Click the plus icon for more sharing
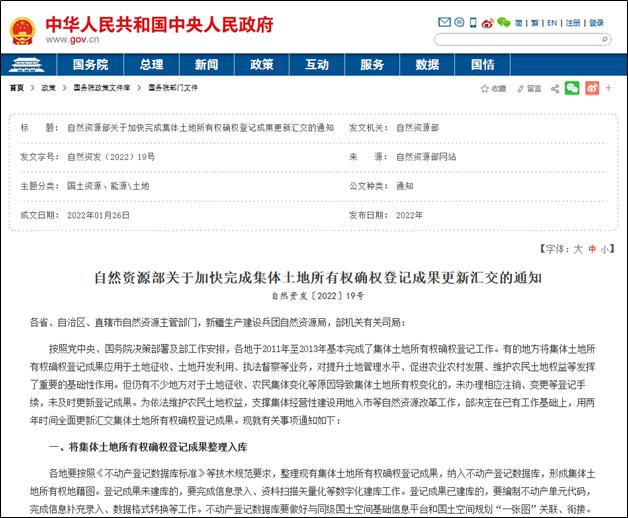Screen dimensions: 628x518 [x=608, y=88]
